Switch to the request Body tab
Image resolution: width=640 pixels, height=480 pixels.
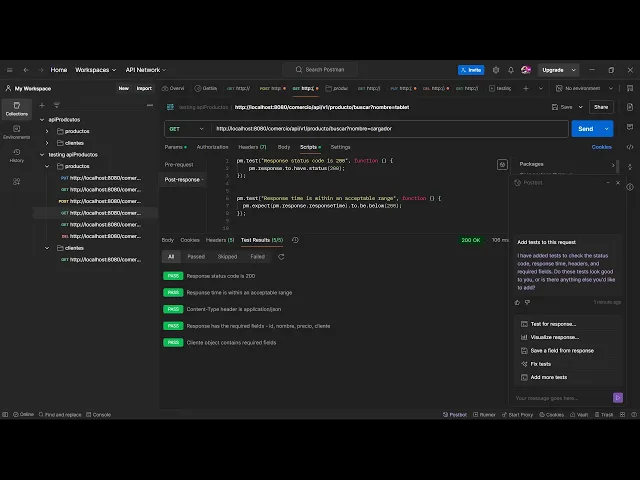tap(284, 147)
